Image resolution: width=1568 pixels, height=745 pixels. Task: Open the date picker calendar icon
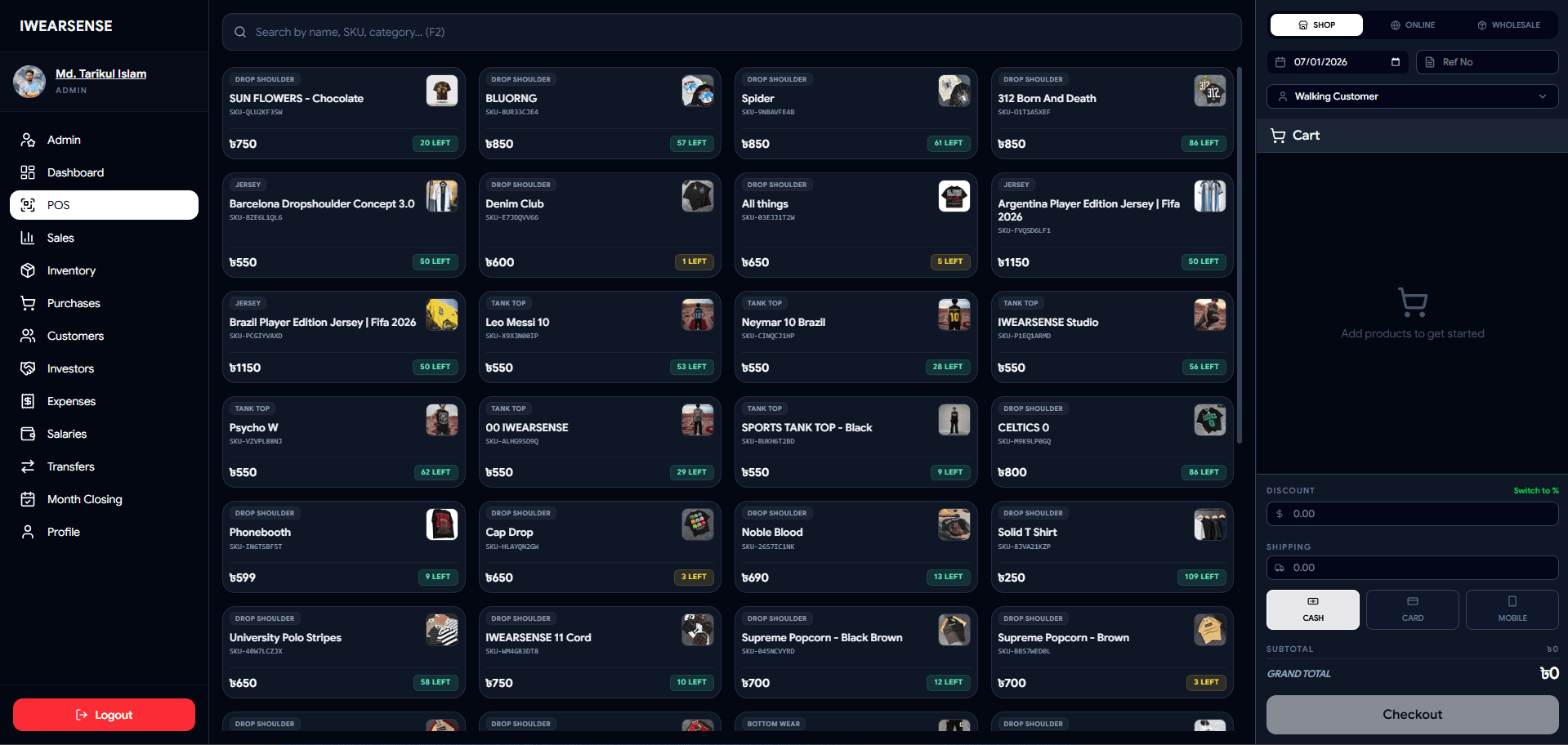(x=1396, y=62)
